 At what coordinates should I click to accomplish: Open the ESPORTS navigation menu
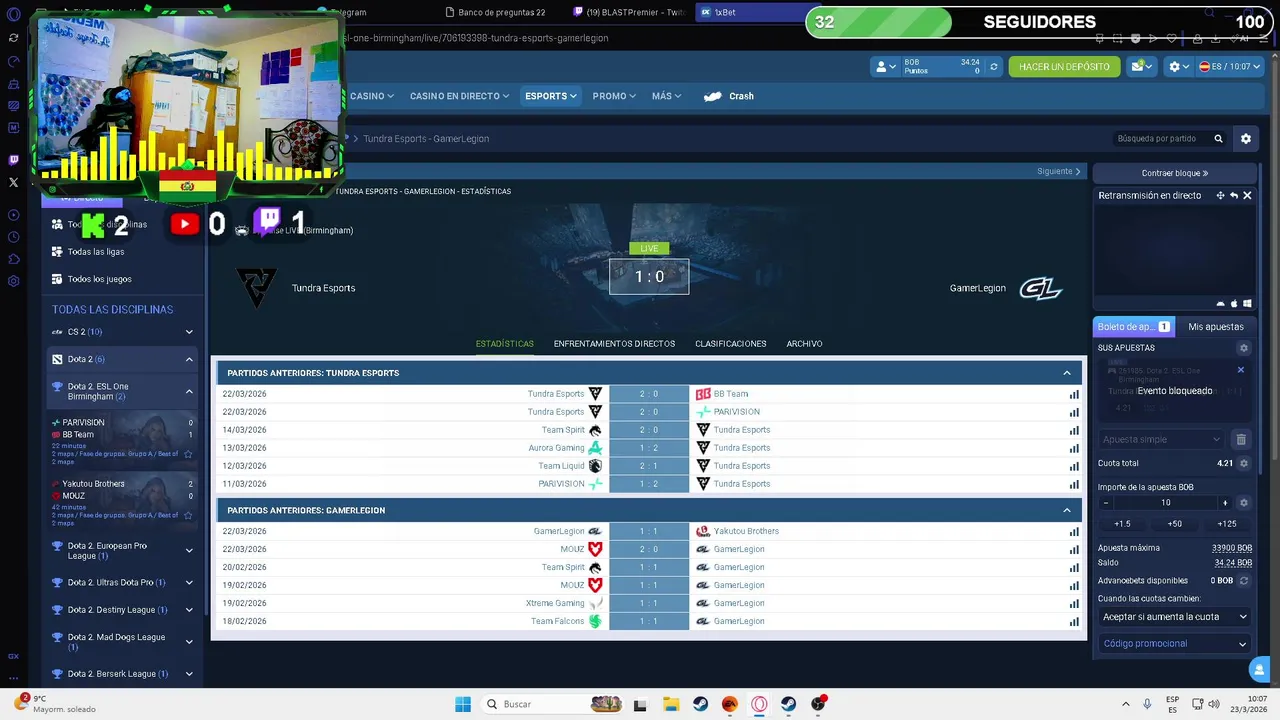click(551, 96)
